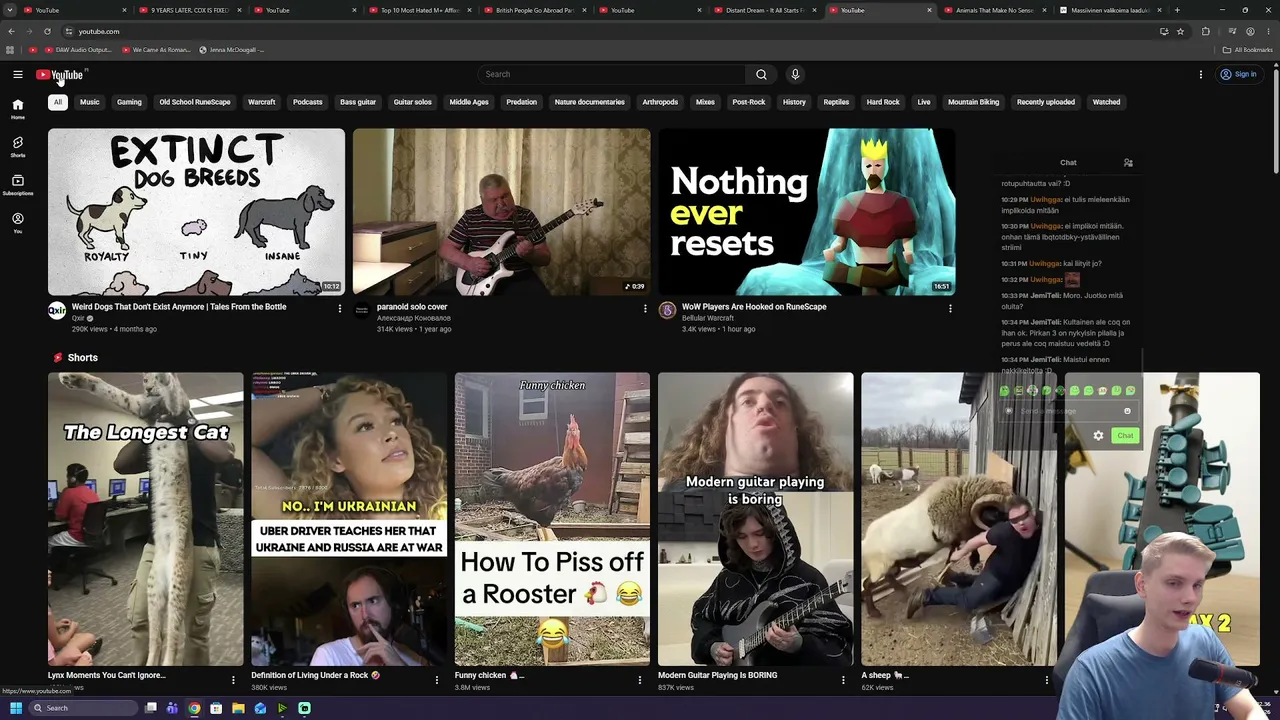Open the You section in the sidebar
This screenshot has width=1280, height=720.
click(x=18, y=223)
